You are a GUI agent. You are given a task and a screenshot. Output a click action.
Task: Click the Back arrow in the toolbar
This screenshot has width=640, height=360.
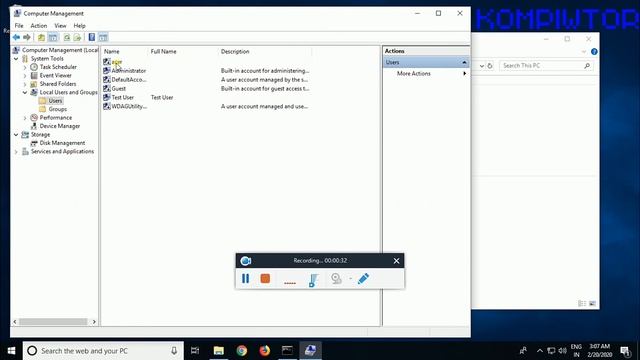coord(16,38)
